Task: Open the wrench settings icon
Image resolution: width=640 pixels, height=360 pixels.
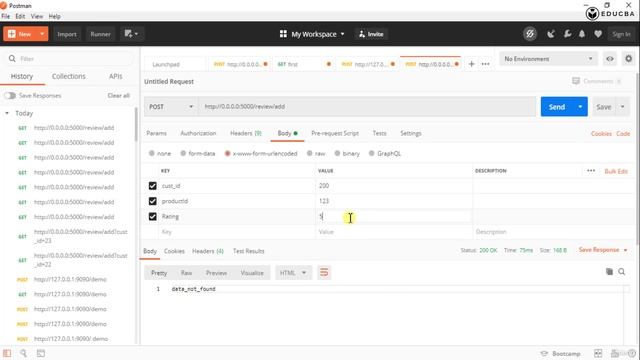Action: [x=567, y=34]
